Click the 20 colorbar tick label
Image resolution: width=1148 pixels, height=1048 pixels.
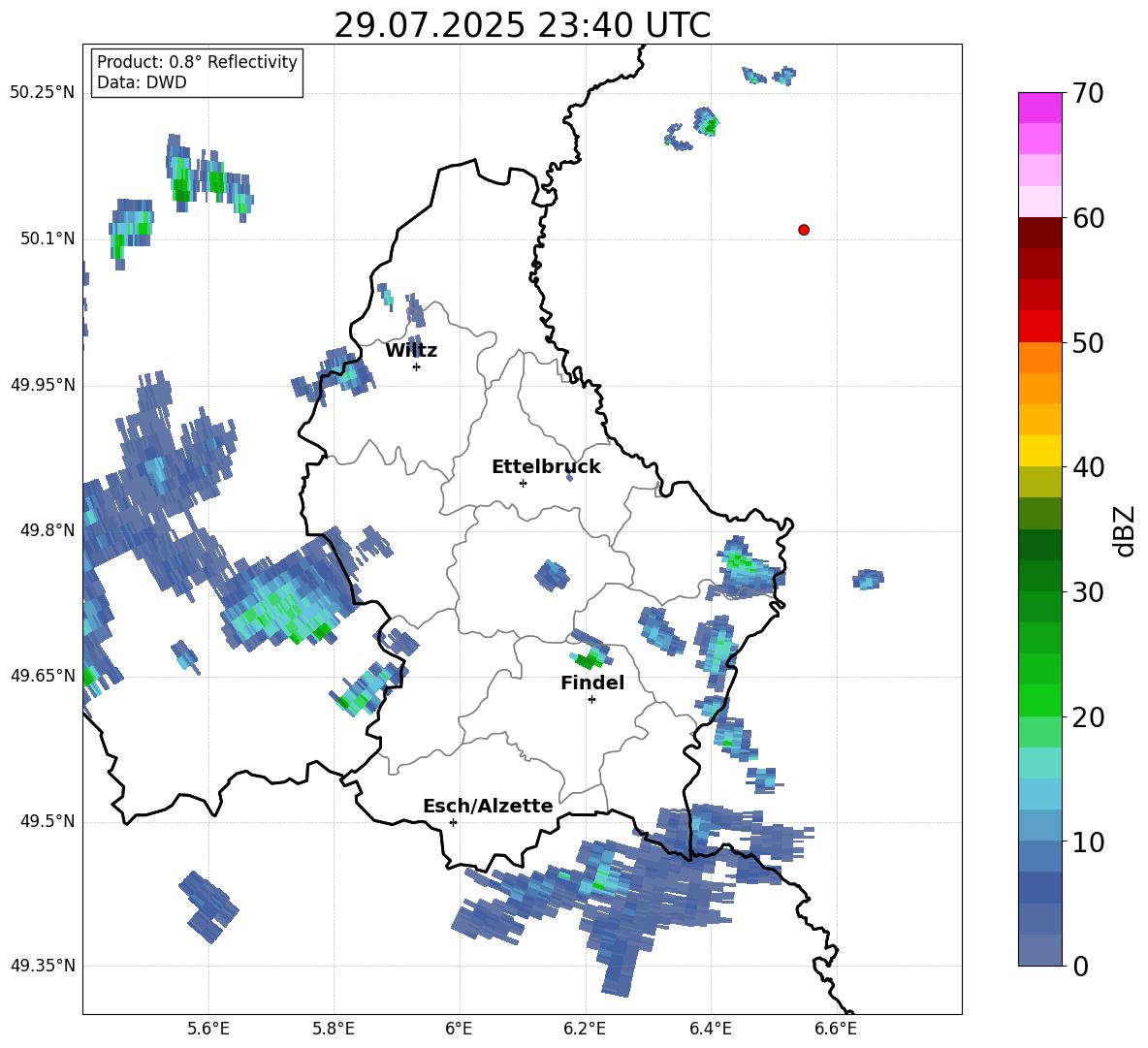[1088, 717]
